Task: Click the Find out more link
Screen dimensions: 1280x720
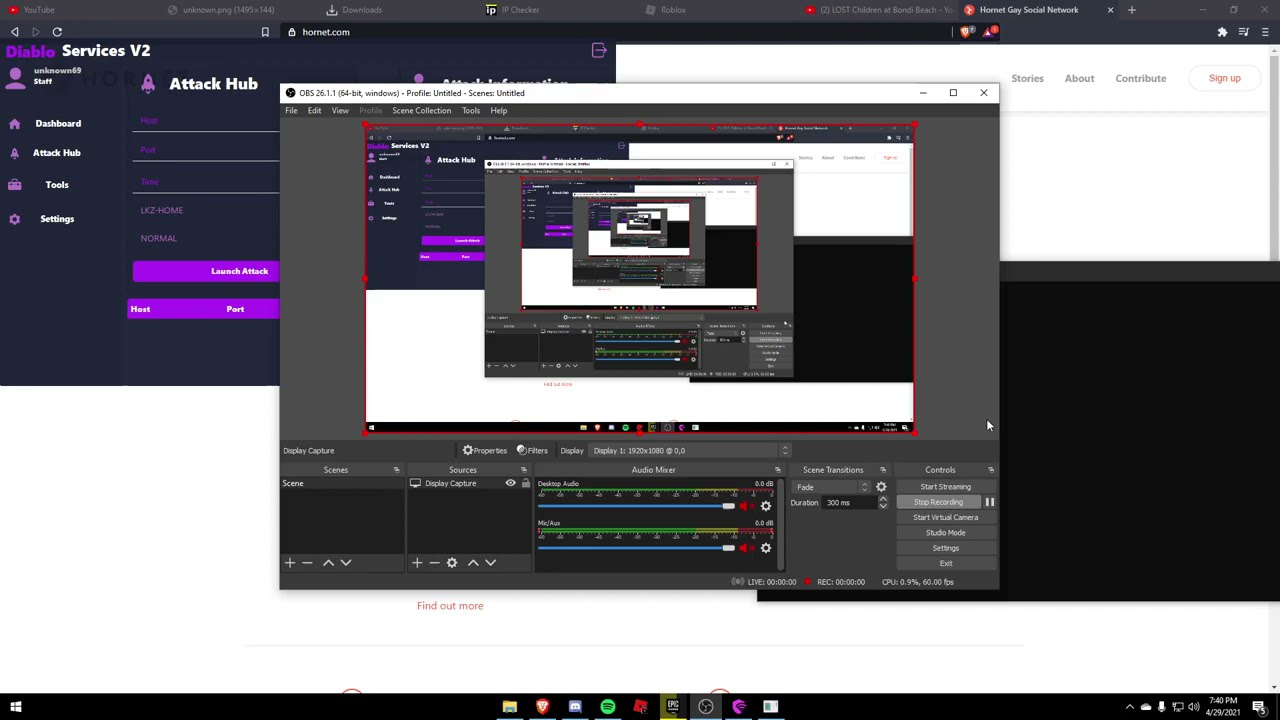Action: (x=450, y=606)
